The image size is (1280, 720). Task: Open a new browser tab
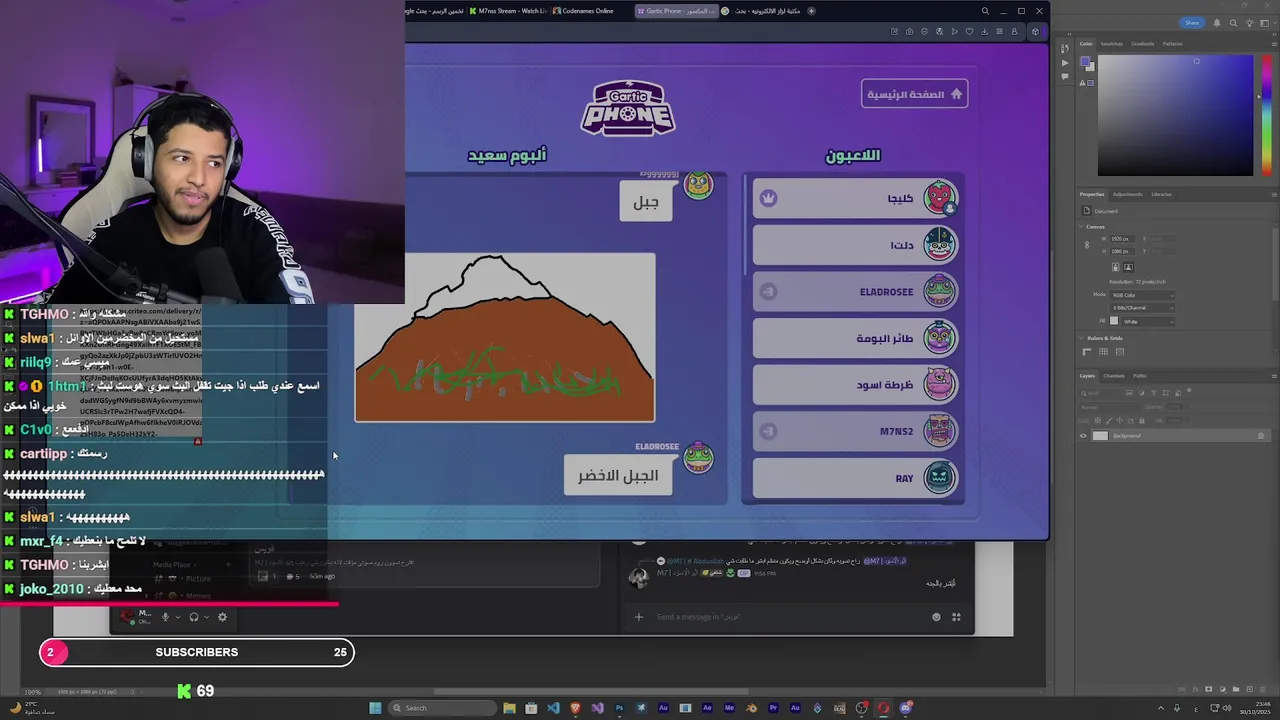click(x=811, y=11)
